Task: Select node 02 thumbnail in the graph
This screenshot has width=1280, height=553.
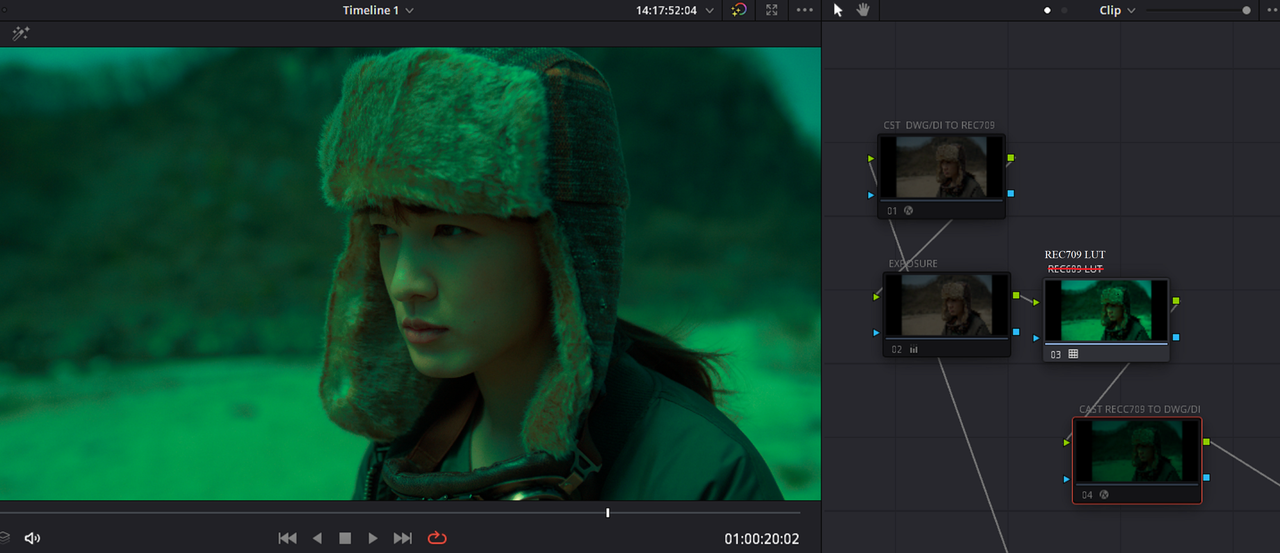Action: click(946, 306)
